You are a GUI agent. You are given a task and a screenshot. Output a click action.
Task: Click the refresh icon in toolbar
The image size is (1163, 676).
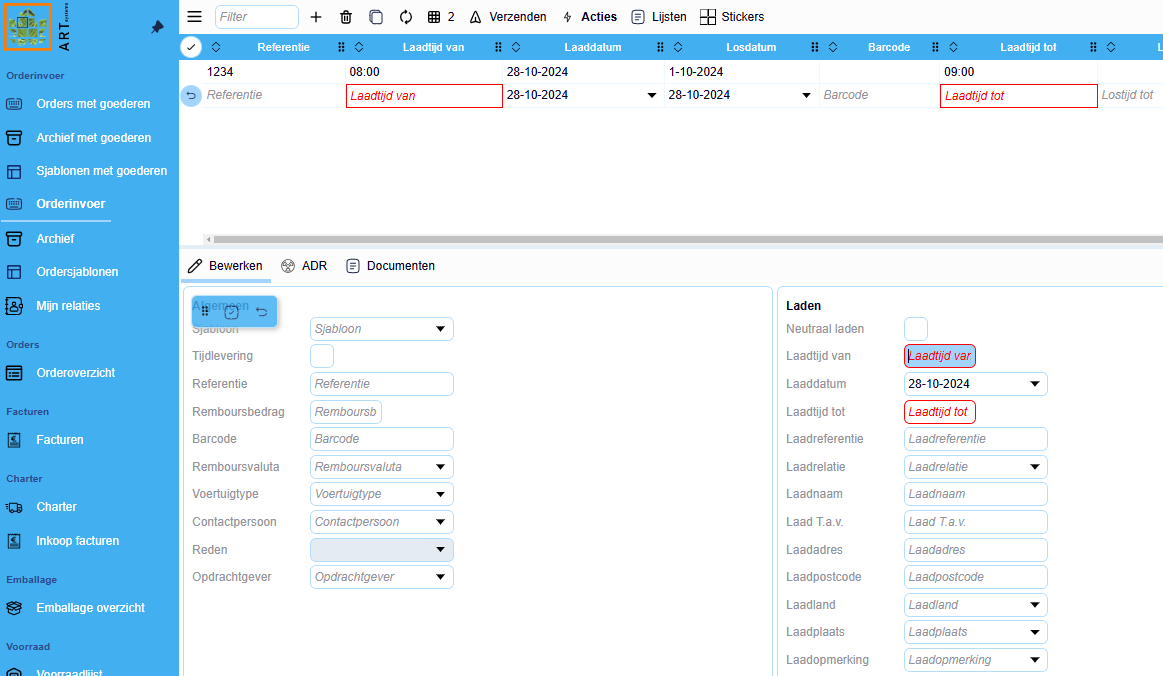click(x=405, y=17)
